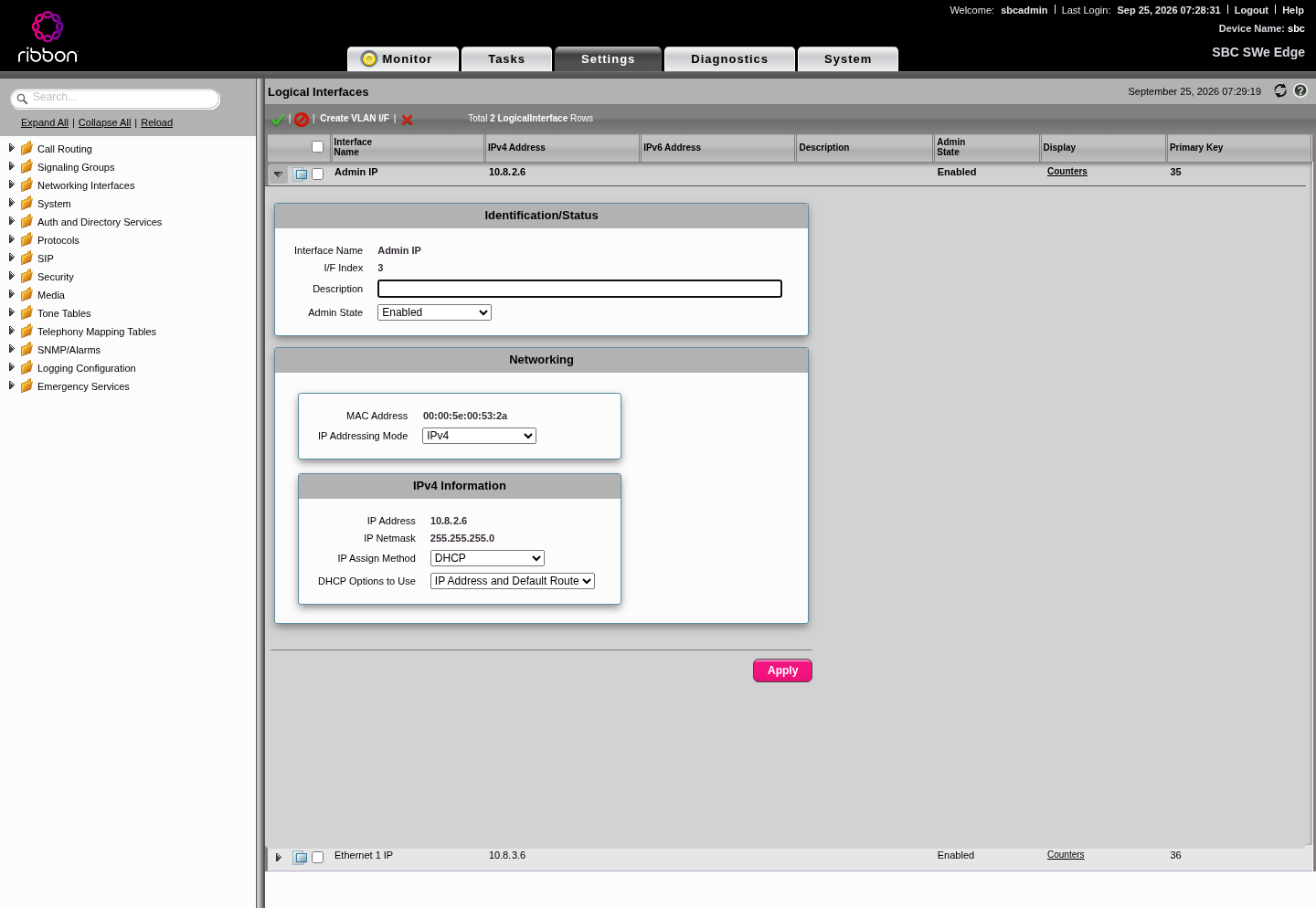
Task: Check the Ethernet 1 IP row checkbox
Action: (317, 857)
